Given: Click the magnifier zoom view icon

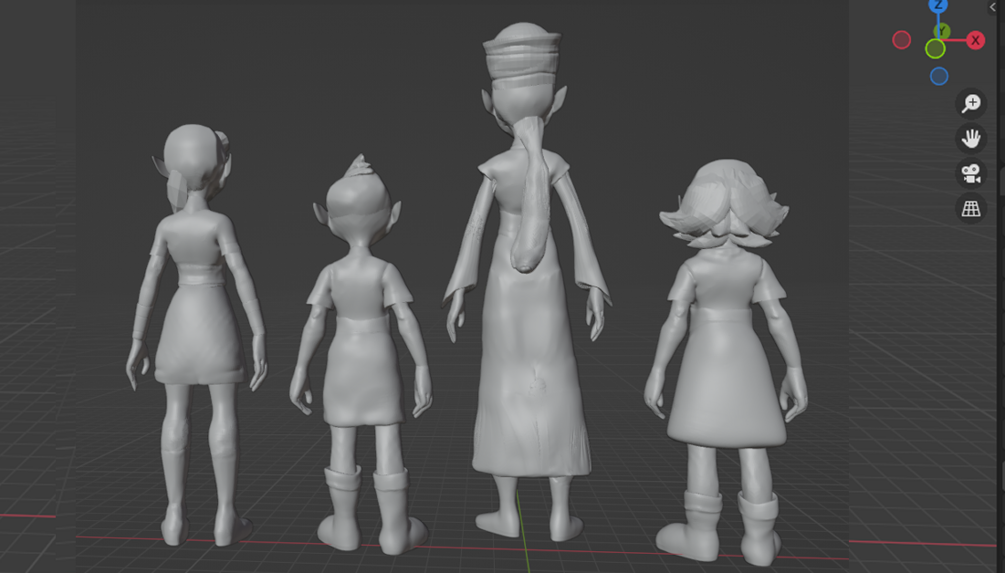Looking at the screenshot, I should tap(971, 103).
